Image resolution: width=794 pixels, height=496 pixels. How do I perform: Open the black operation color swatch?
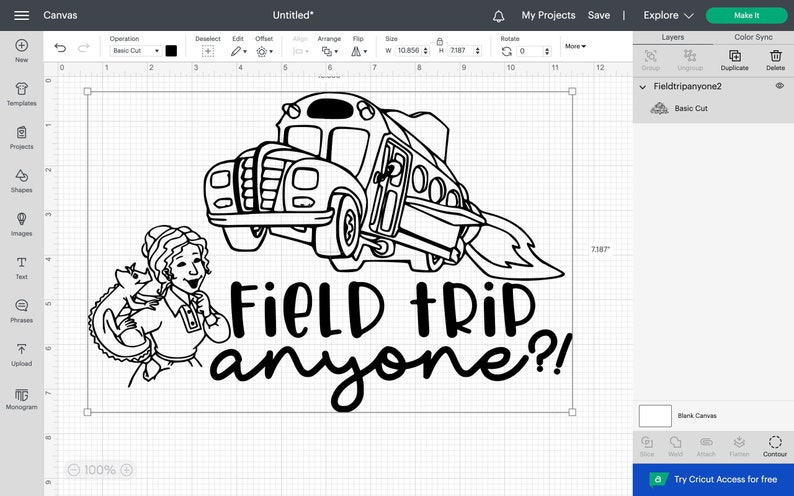(x=171, y=51)
